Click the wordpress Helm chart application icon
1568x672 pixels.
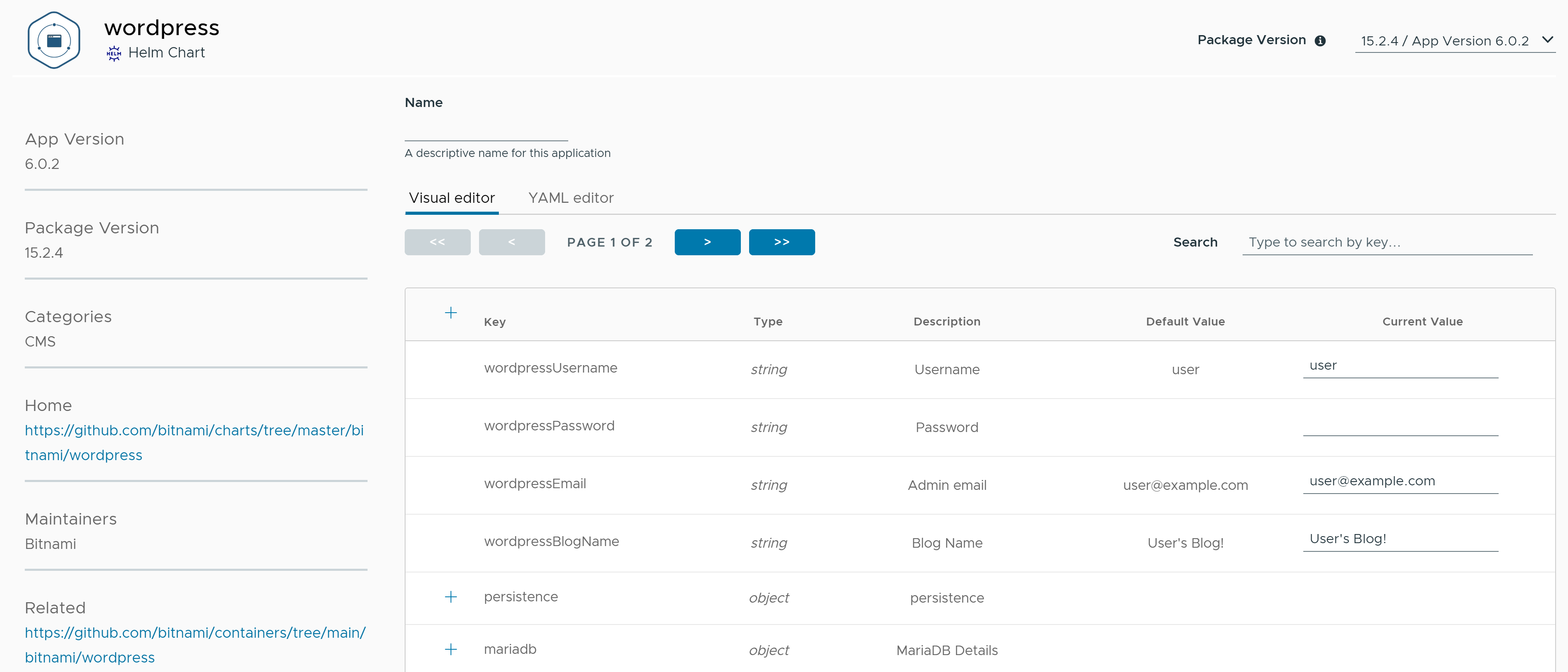tap(54, 39)
